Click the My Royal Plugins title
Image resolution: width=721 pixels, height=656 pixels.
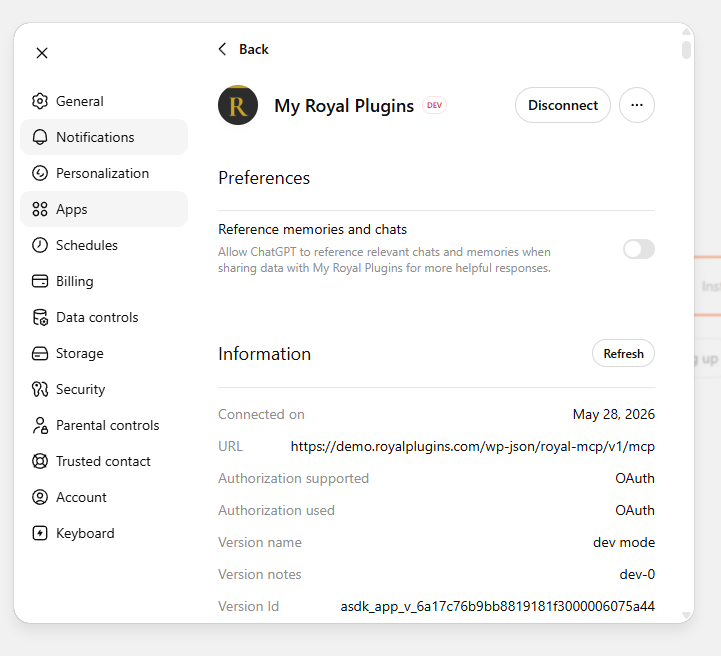click(x=344, y=106)
